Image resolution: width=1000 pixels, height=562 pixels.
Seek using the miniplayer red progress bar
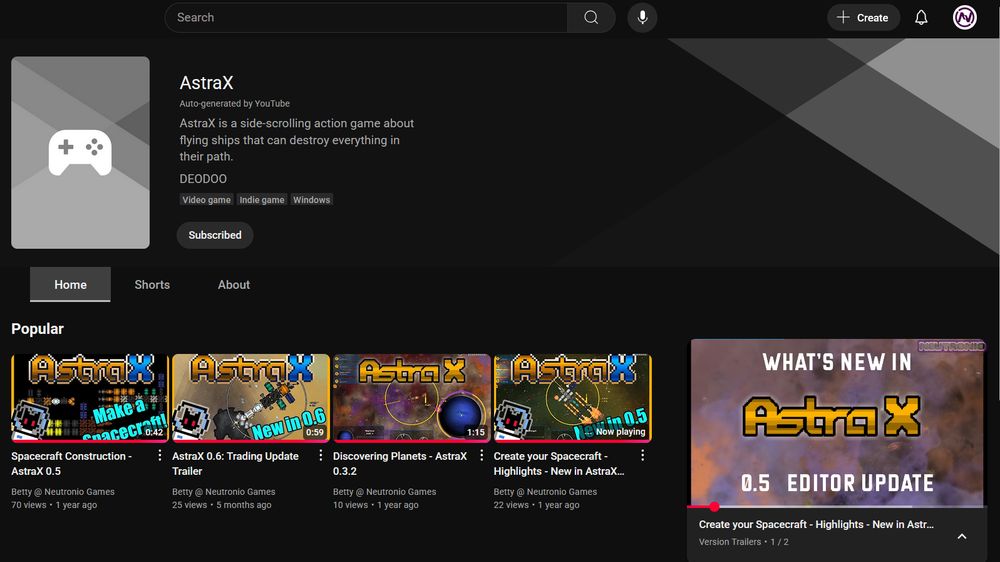click(837, 507)
